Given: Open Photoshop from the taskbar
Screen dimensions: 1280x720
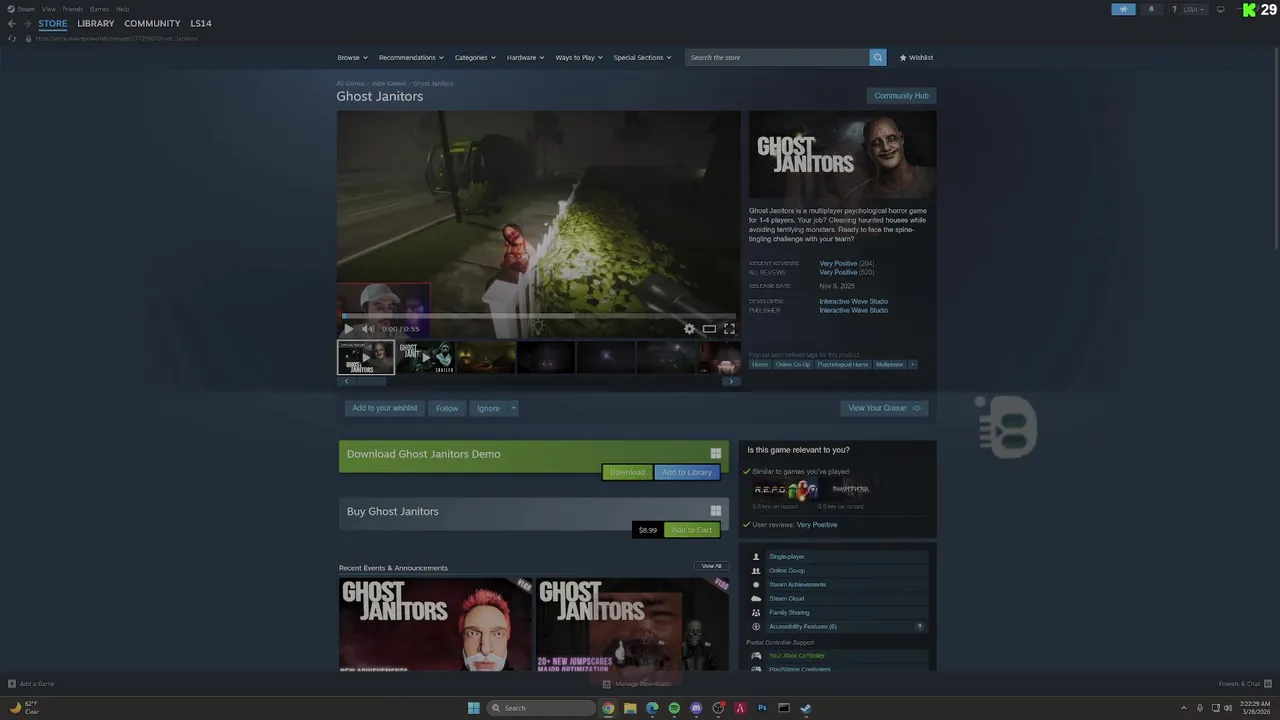Looking at the screenshot, I should [762, 708].
